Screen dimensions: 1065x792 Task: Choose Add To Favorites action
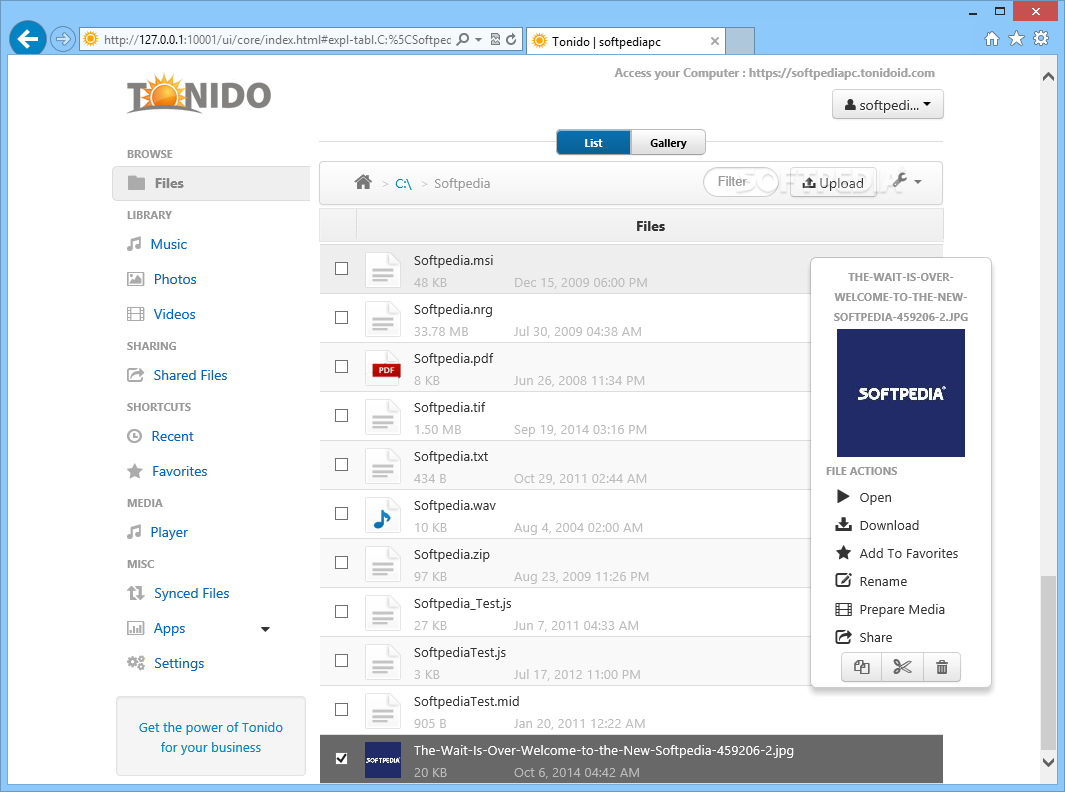[x=897, y=553]
